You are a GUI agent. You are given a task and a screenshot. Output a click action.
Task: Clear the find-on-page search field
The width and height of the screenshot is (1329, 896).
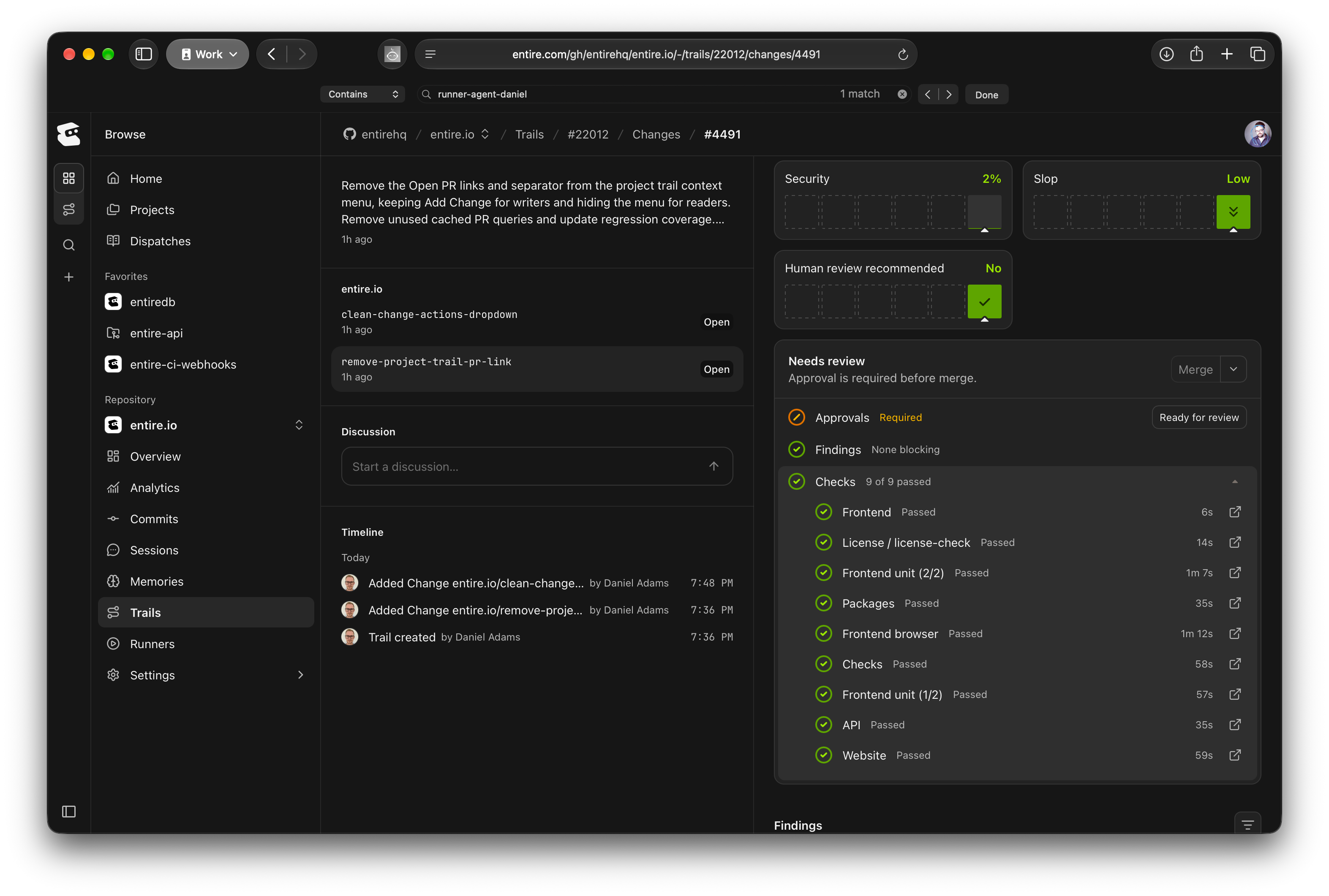(x=902, y=94)
